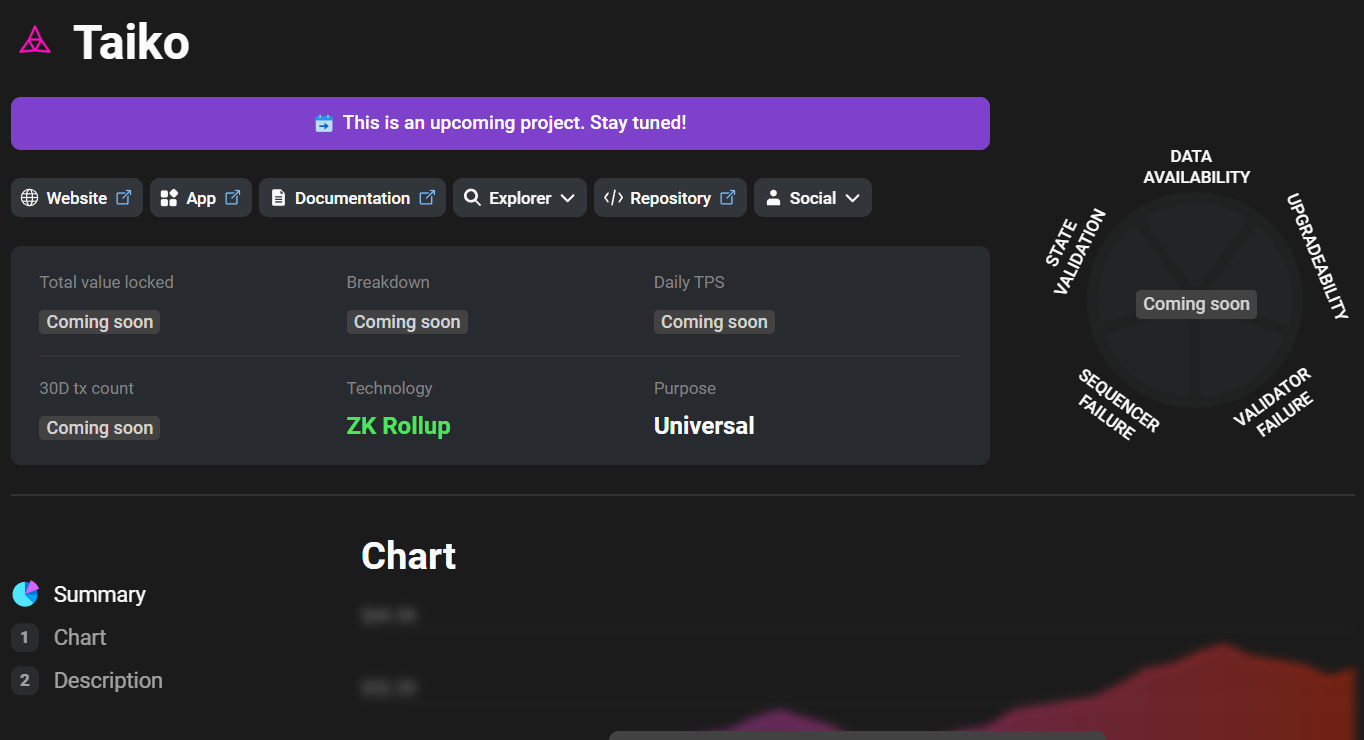The height and width of the screenshot is (740, 1364).
Task: Click Coming soon badge under Daily TPS
Action: (x=714, y=322)
